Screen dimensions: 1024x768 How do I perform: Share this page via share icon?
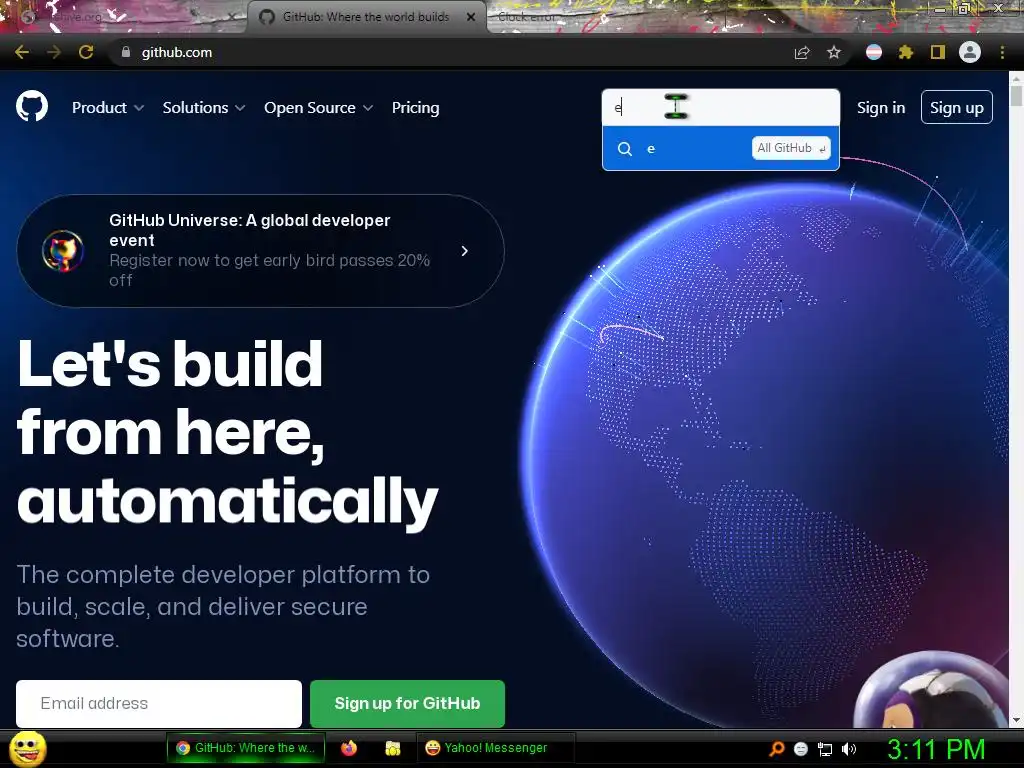coord(802,52)
